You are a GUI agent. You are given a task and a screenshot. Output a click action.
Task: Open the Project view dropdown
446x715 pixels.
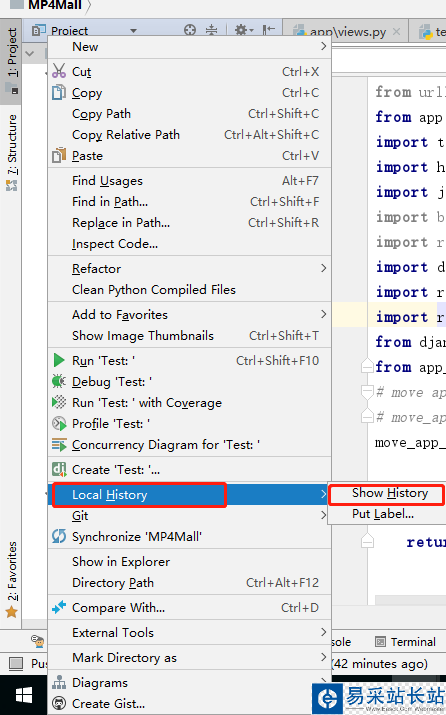tap(134, 31)
